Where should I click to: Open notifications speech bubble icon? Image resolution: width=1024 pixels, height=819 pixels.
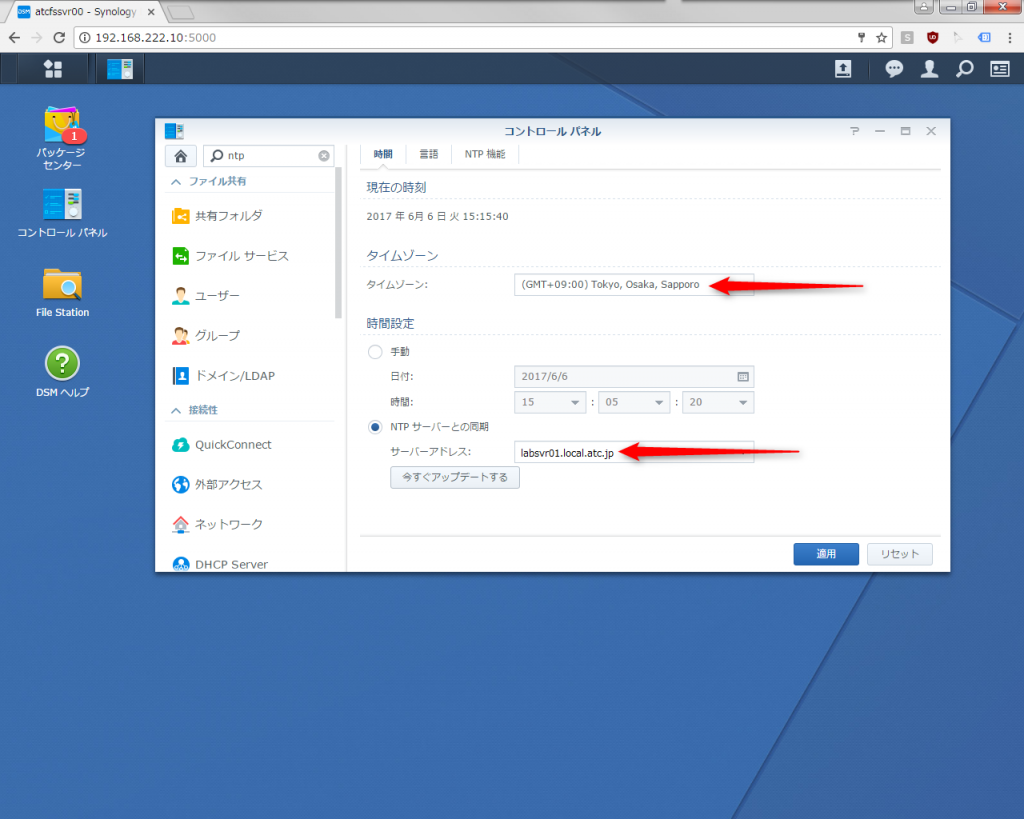894,69
